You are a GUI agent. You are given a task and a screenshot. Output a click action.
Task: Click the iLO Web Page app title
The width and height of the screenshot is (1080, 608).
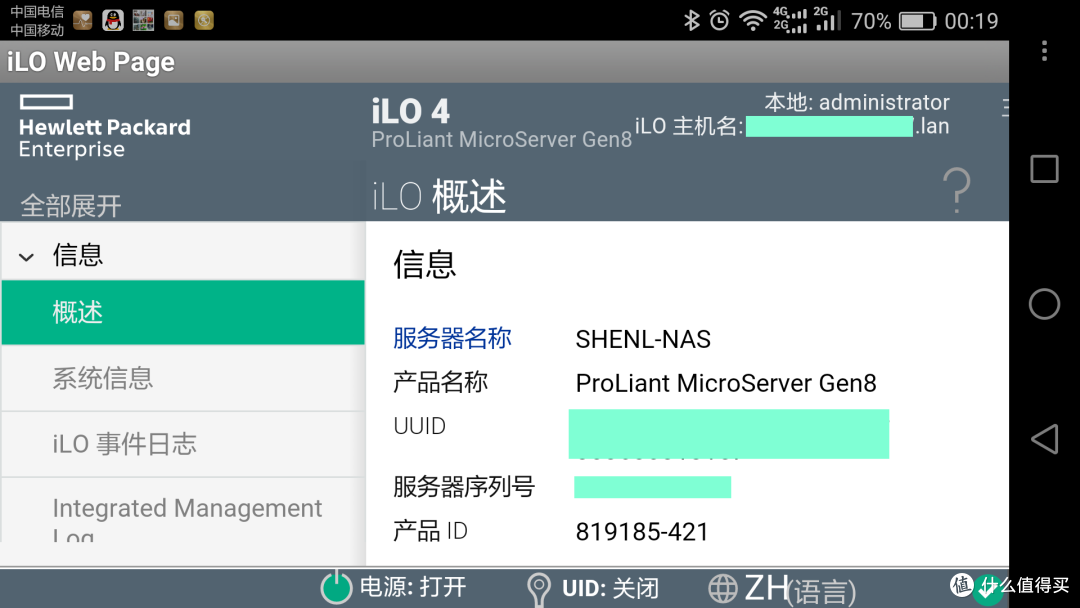point(91,62)
